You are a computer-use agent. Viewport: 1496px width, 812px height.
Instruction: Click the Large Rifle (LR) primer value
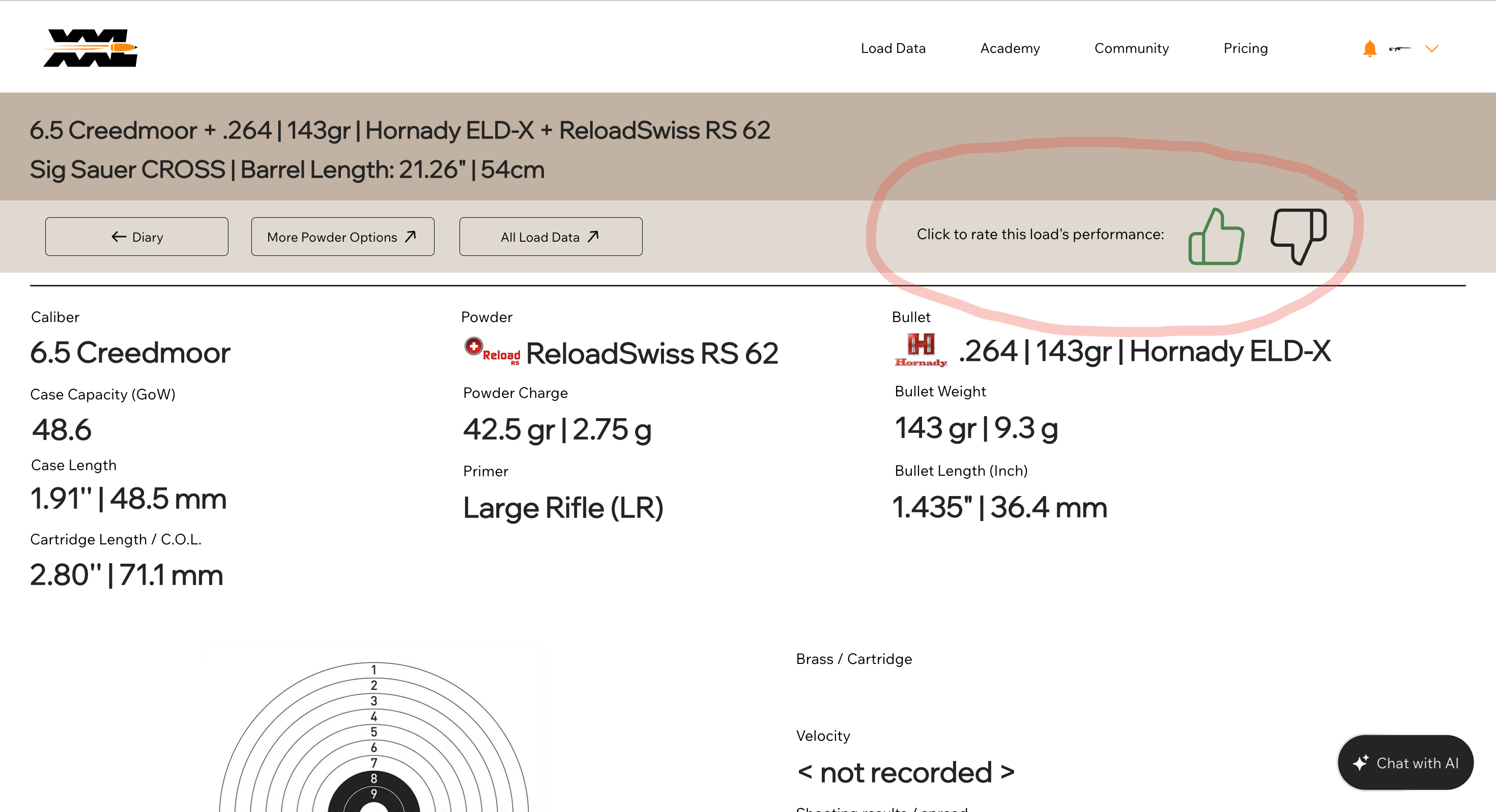click(x=563, y=508)
